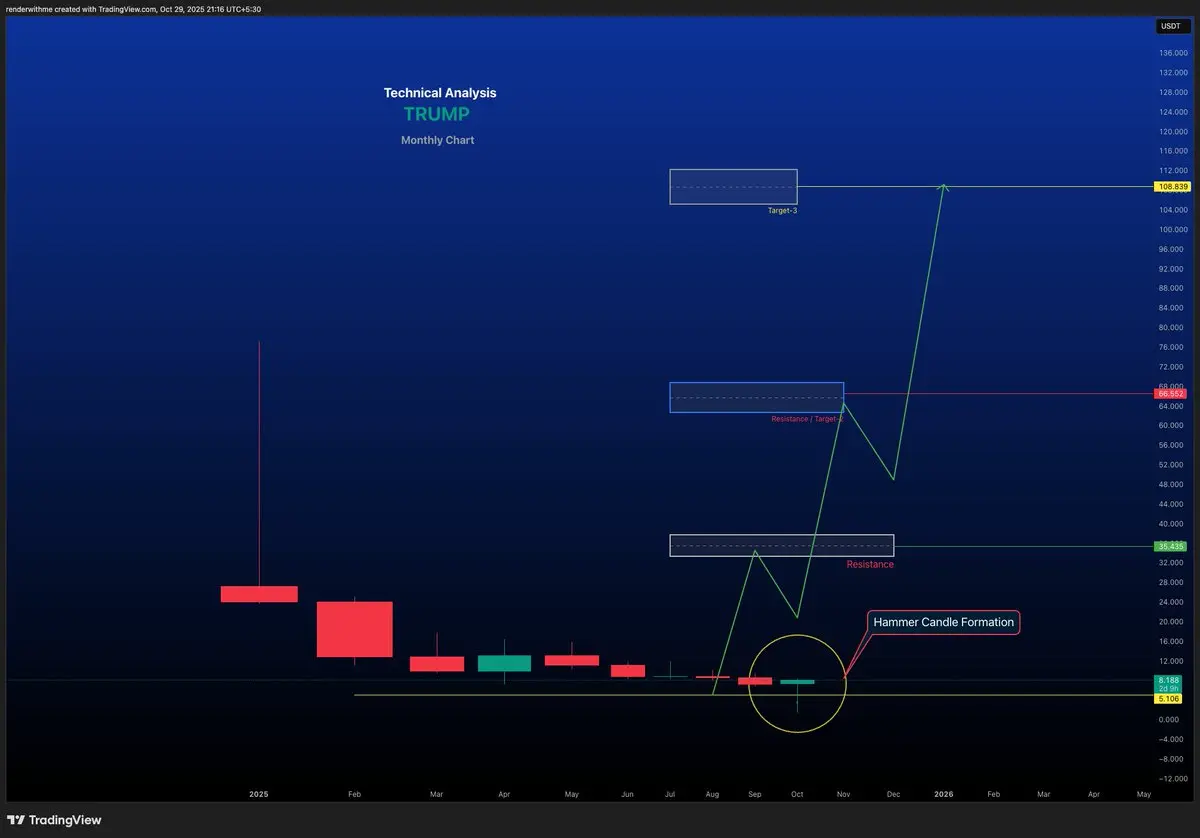Select the white rectangle at 35.435 level
Screen dimensions: 1200x838
(x=781, y=545)
